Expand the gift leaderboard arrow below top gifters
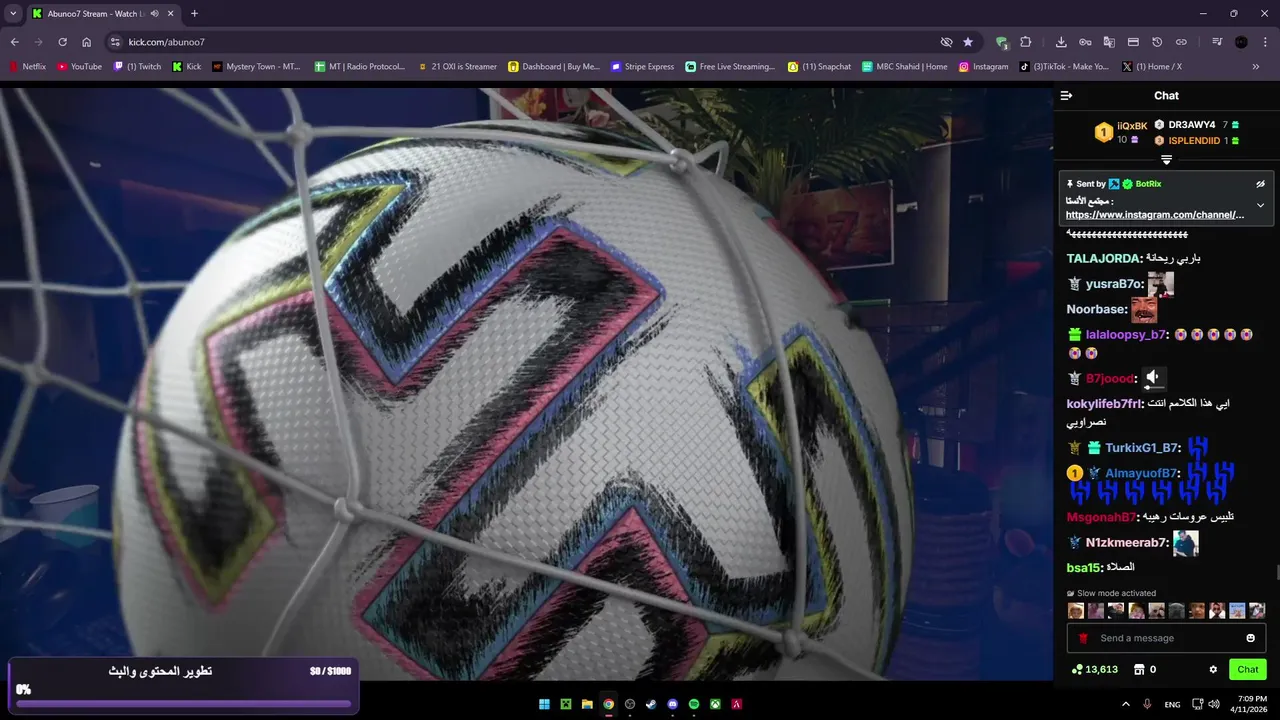Screen dimensions: 1280x720 (x=1166, y=160)
